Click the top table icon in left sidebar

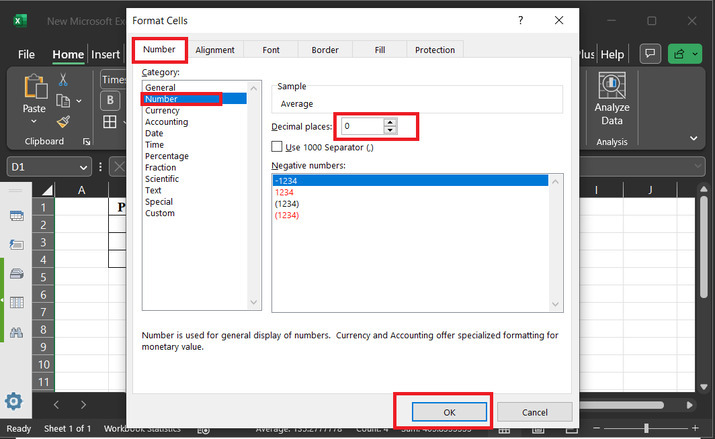(x=16, y=216)
